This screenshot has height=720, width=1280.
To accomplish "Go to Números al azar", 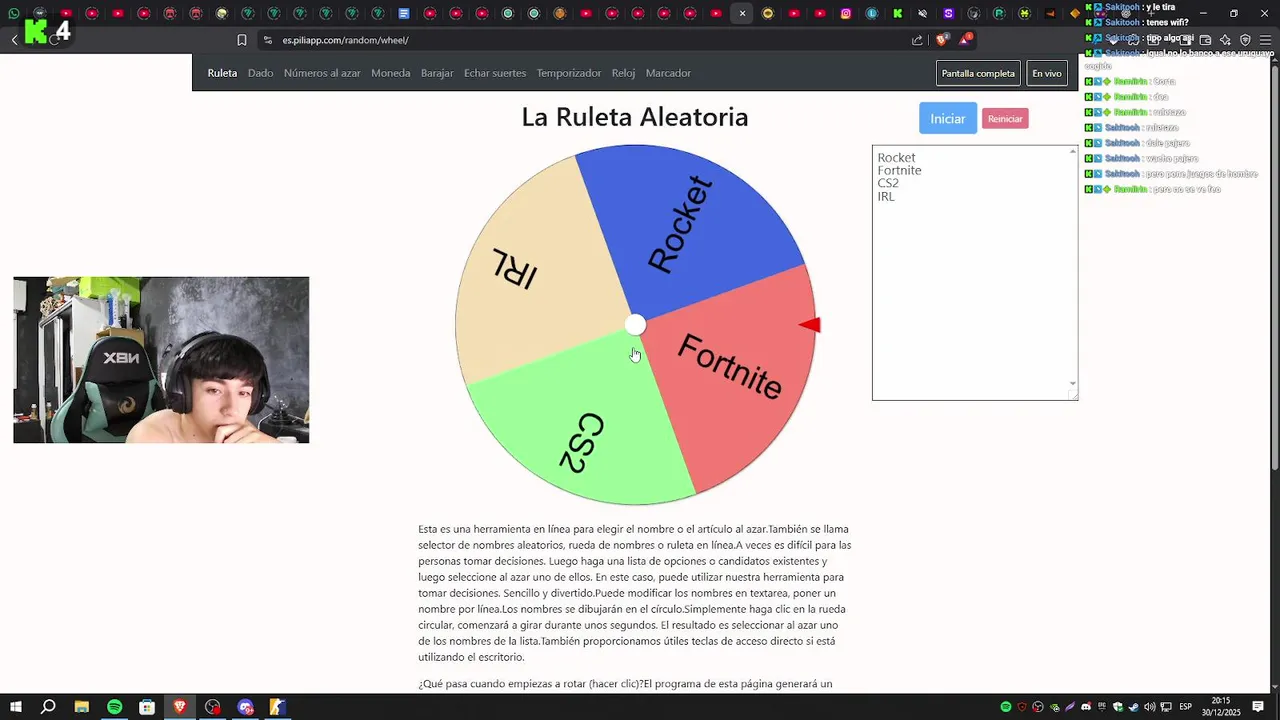I will point(322,73).
